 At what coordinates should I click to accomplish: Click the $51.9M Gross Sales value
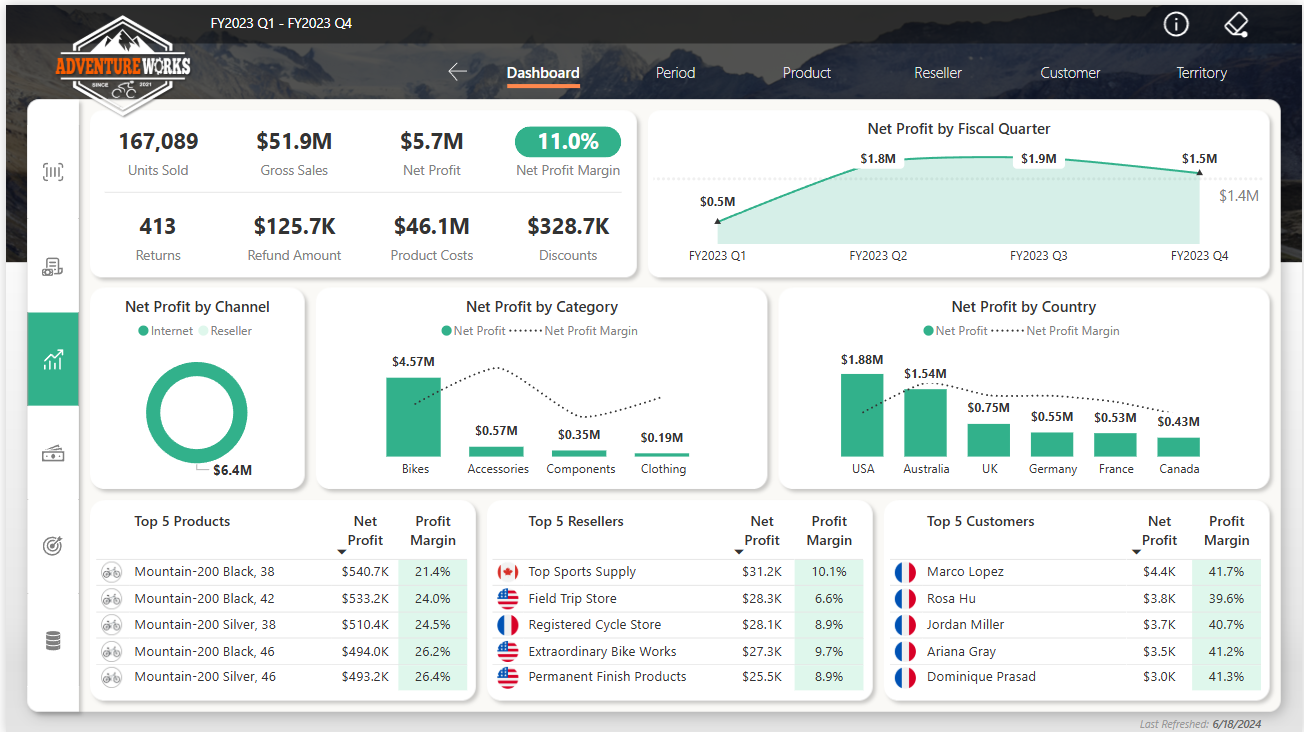[294, 142]
